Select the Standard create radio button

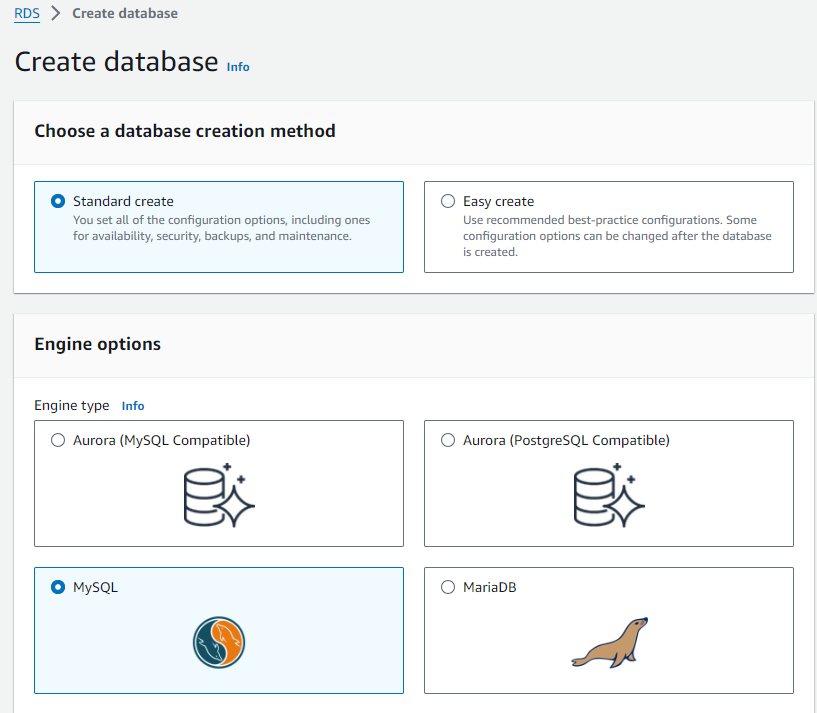click(x=58, y=201)
